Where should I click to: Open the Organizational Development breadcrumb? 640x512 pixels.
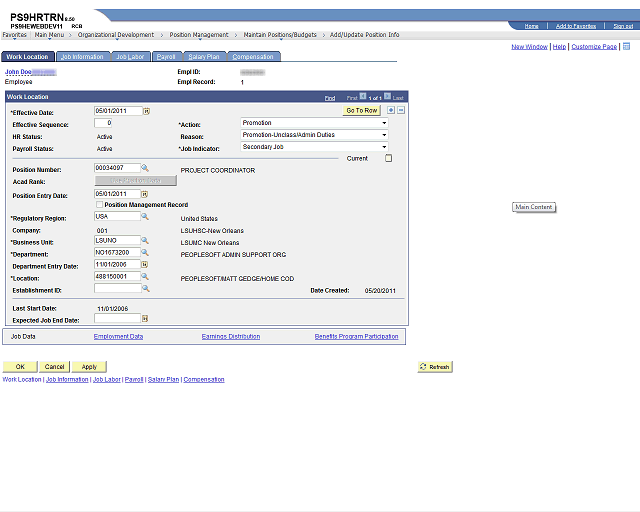click(x=116, y=35)
